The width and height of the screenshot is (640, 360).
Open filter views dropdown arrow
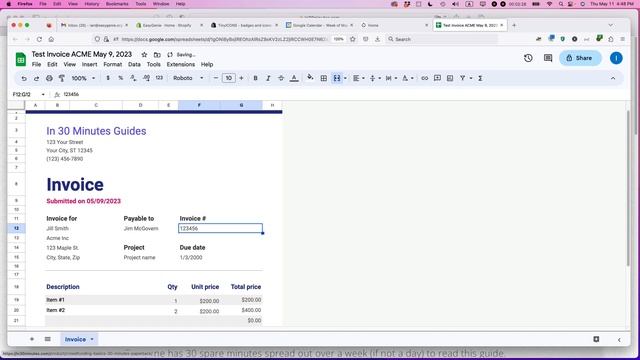pyautogui.click(x=471, y=78)
